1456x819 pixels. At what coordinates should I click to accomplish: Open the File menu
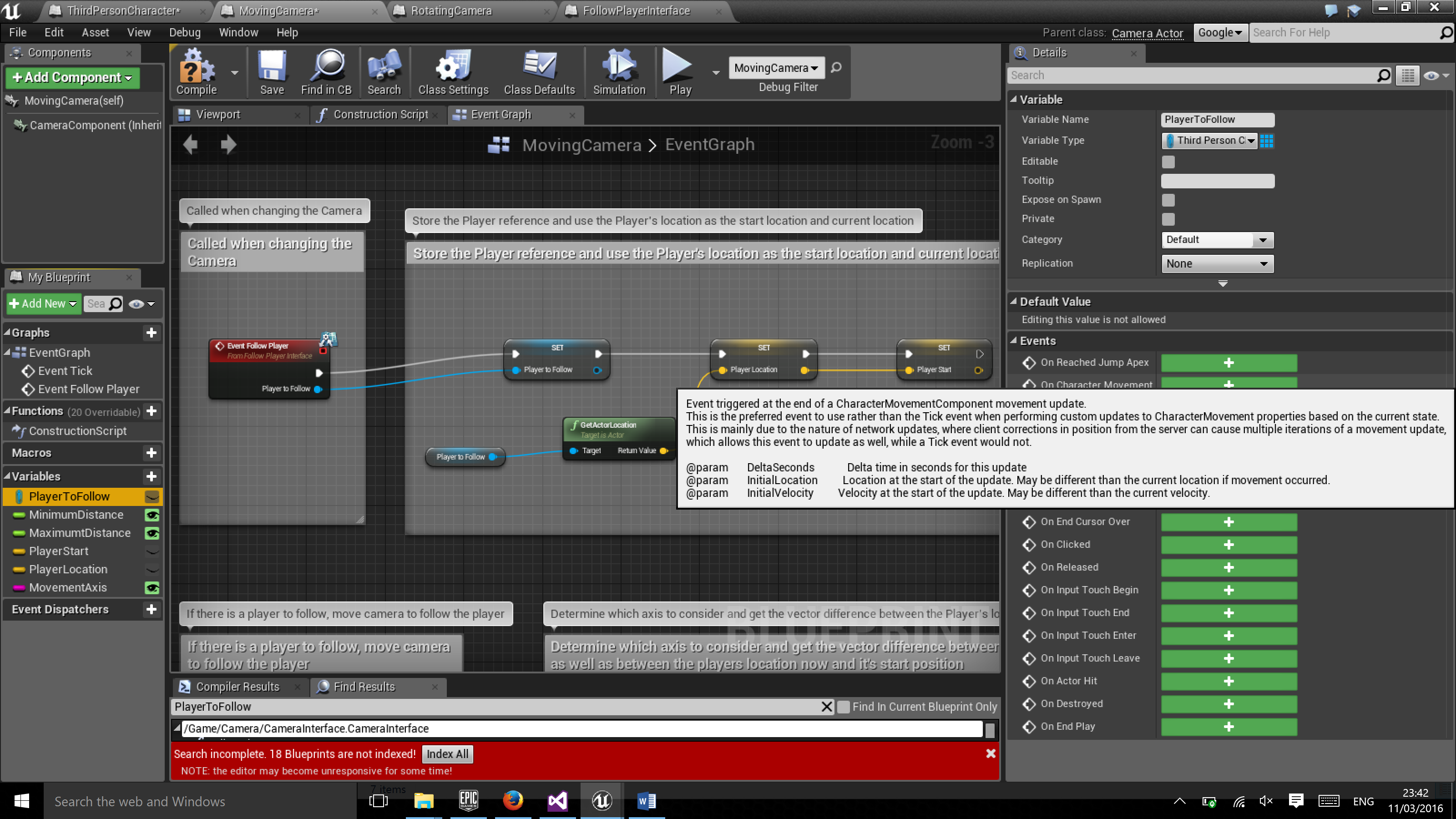(x=18, y=32)
